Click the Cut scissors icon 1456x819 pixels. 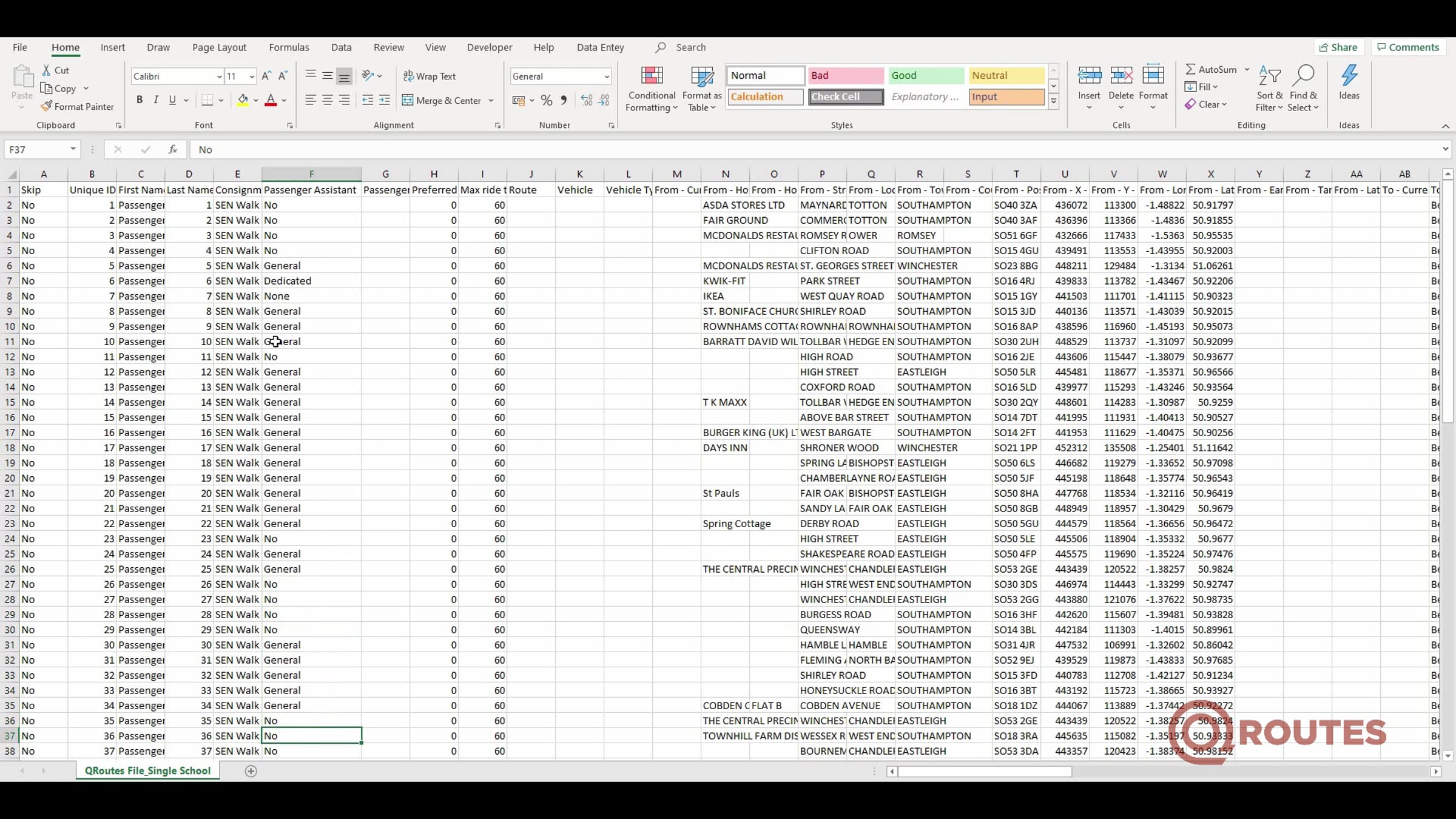(x=46, y=70)
